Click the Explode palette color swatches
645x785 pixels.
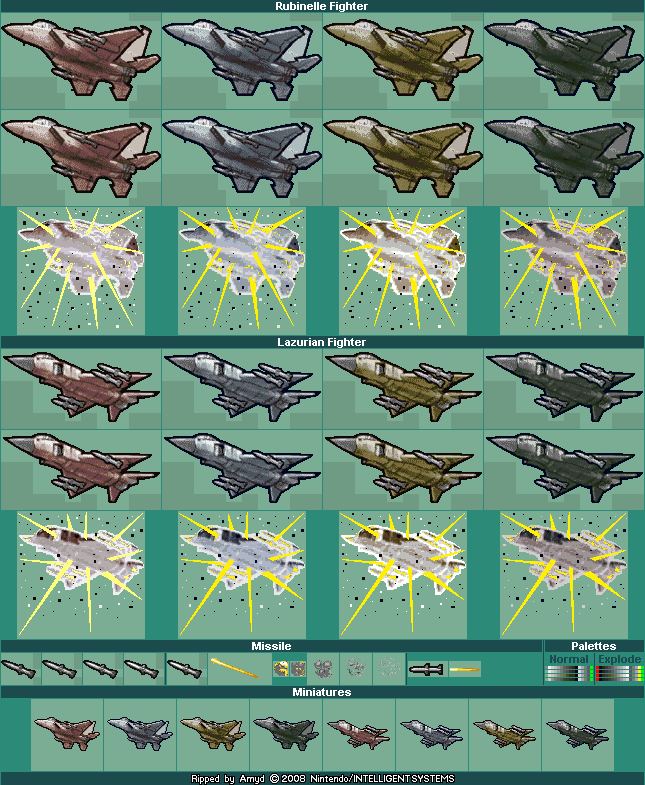pos(619,674)
